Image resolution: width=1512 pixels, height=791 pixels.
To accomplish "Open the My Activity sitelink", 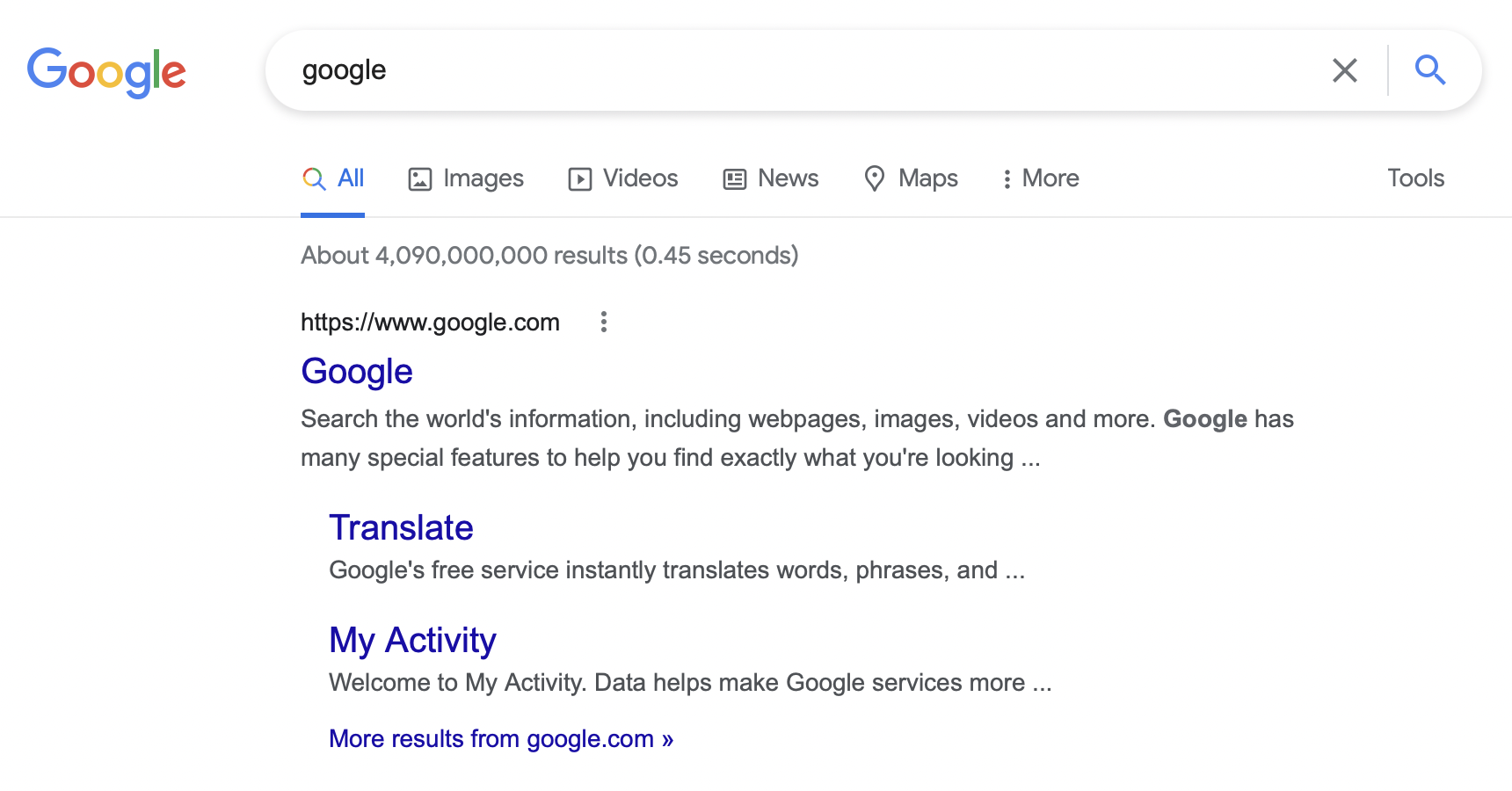I will (412, 641).
